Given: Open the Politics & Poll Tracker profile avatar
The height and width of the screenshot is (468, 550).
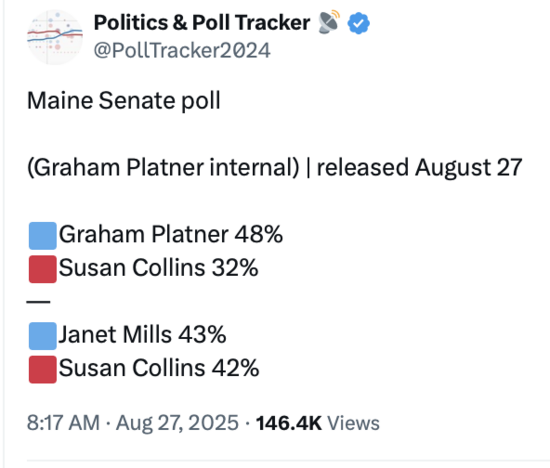Looking at the screenshot, I should pos(55,37).
